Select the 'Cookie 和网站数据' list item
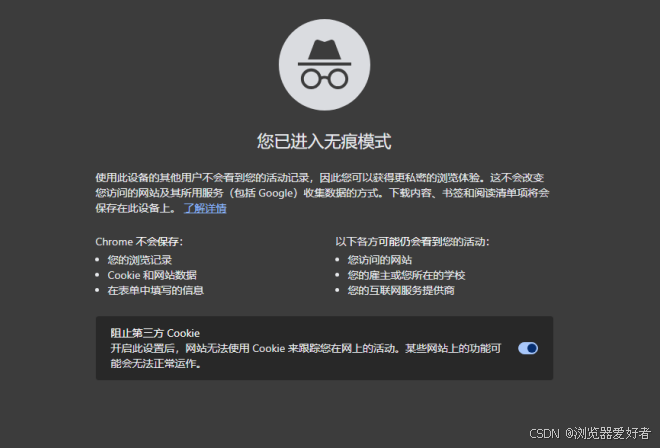This screenshot has width=660, height=448. pyautogui.click(x=152, y=275)
